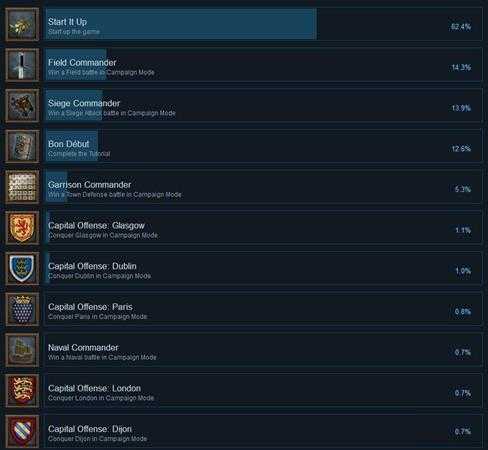Click Capital Offense: London percentage
Viewport: 488px width, 450px height.
(x=463, y=393)
